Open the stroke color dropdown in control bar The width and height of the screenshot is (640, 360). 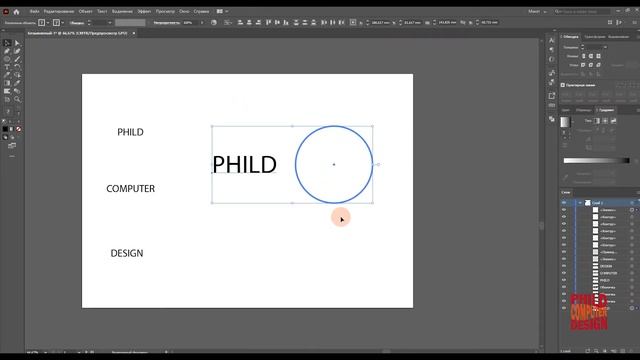[x=63, y=23]
